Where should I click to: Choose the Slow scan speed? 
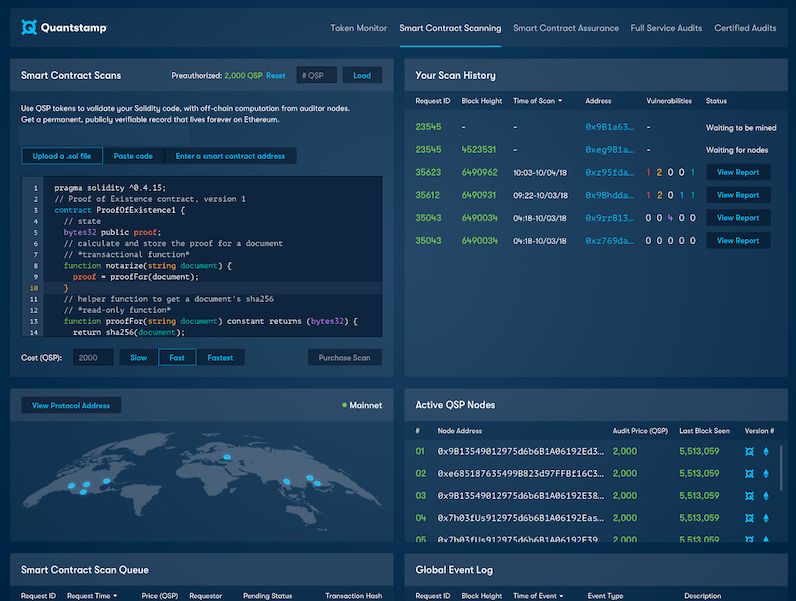[138, 357]
